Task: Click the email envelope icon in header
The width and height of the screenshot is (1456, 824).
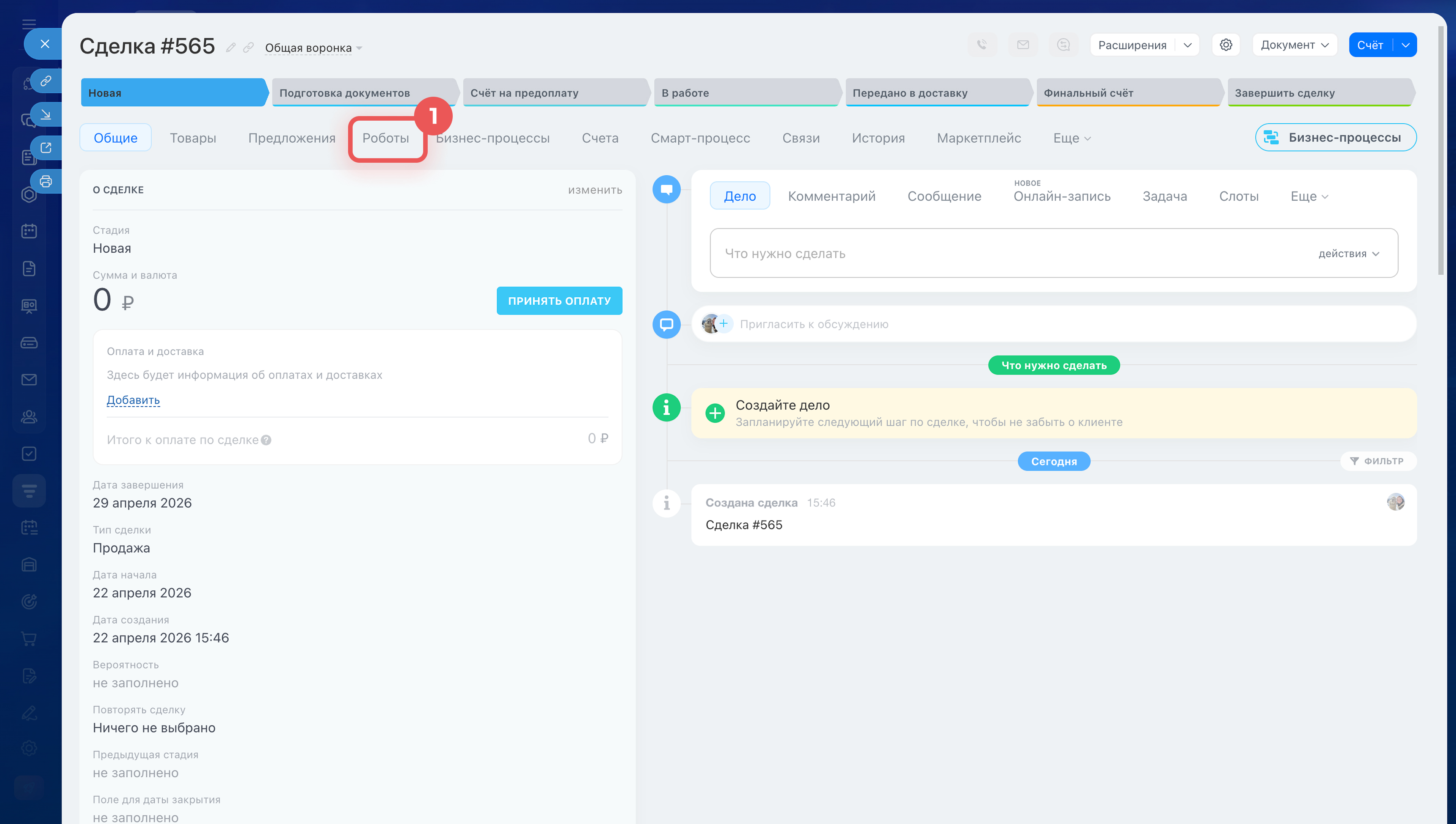Action: click(x=1023, y=45)
